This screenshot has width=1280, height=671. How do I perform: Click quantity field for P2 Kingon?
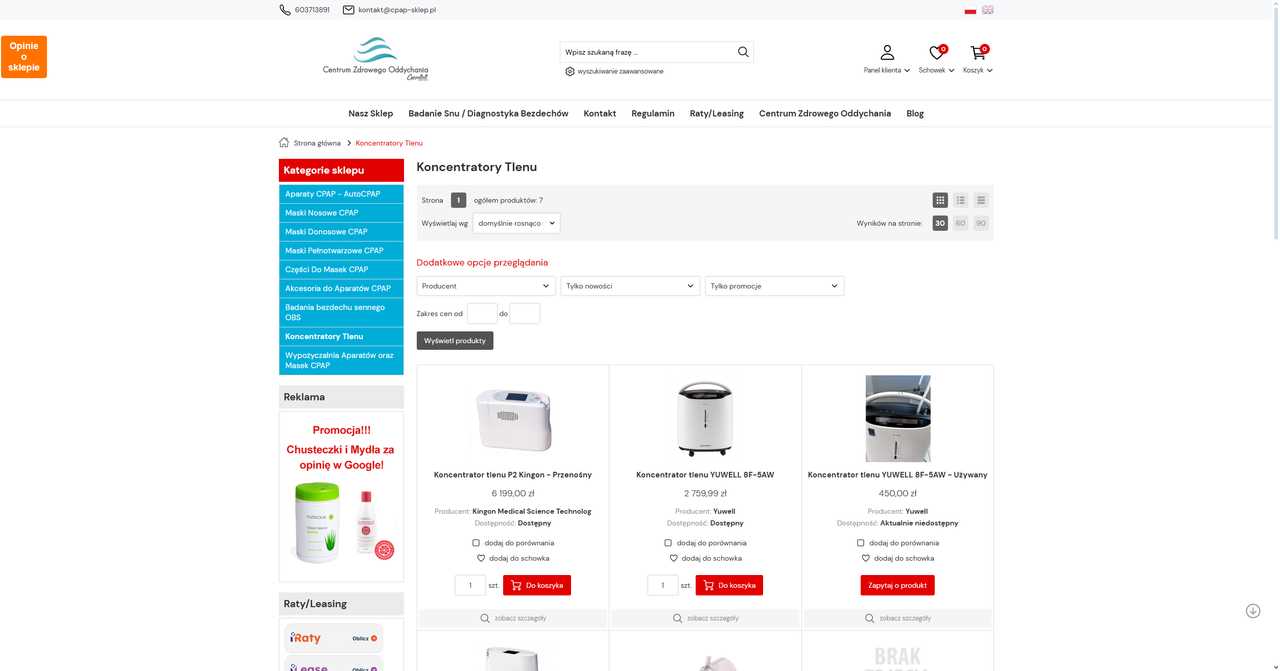tap(470, 585)
